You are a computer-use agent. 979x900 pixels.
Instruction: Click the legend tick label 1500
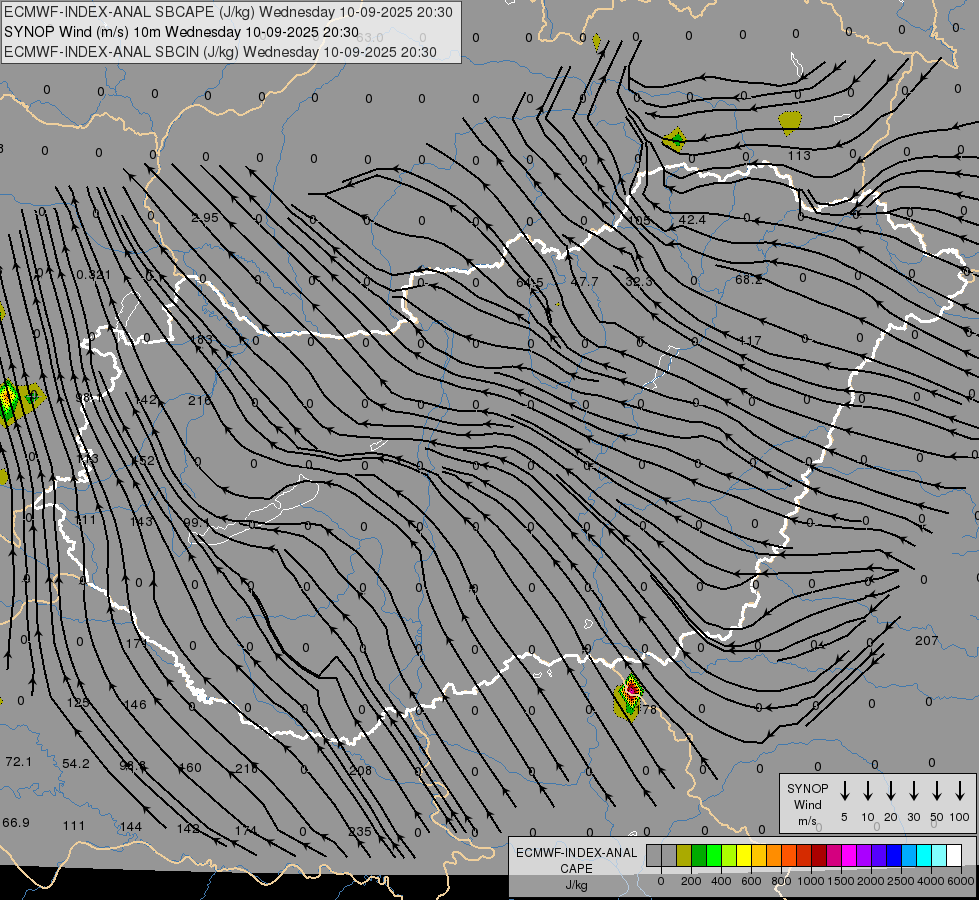[x=841, y=881]
